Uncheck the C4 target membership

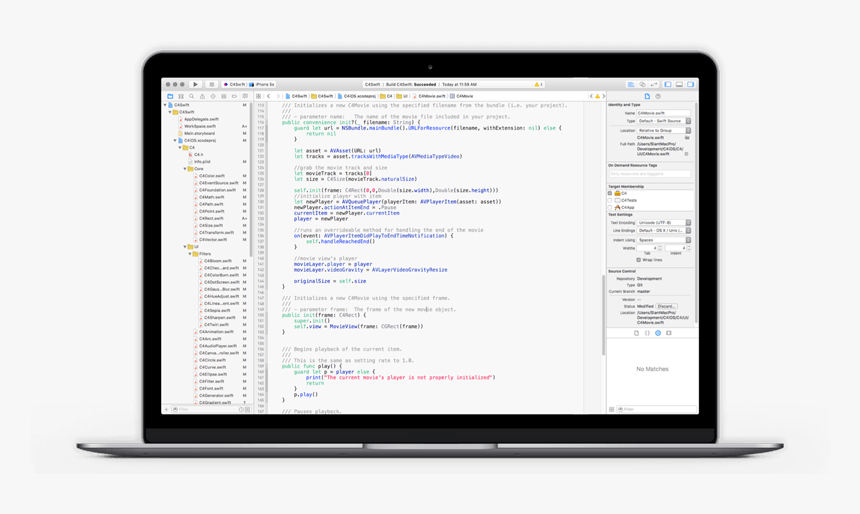click(610, 193)
